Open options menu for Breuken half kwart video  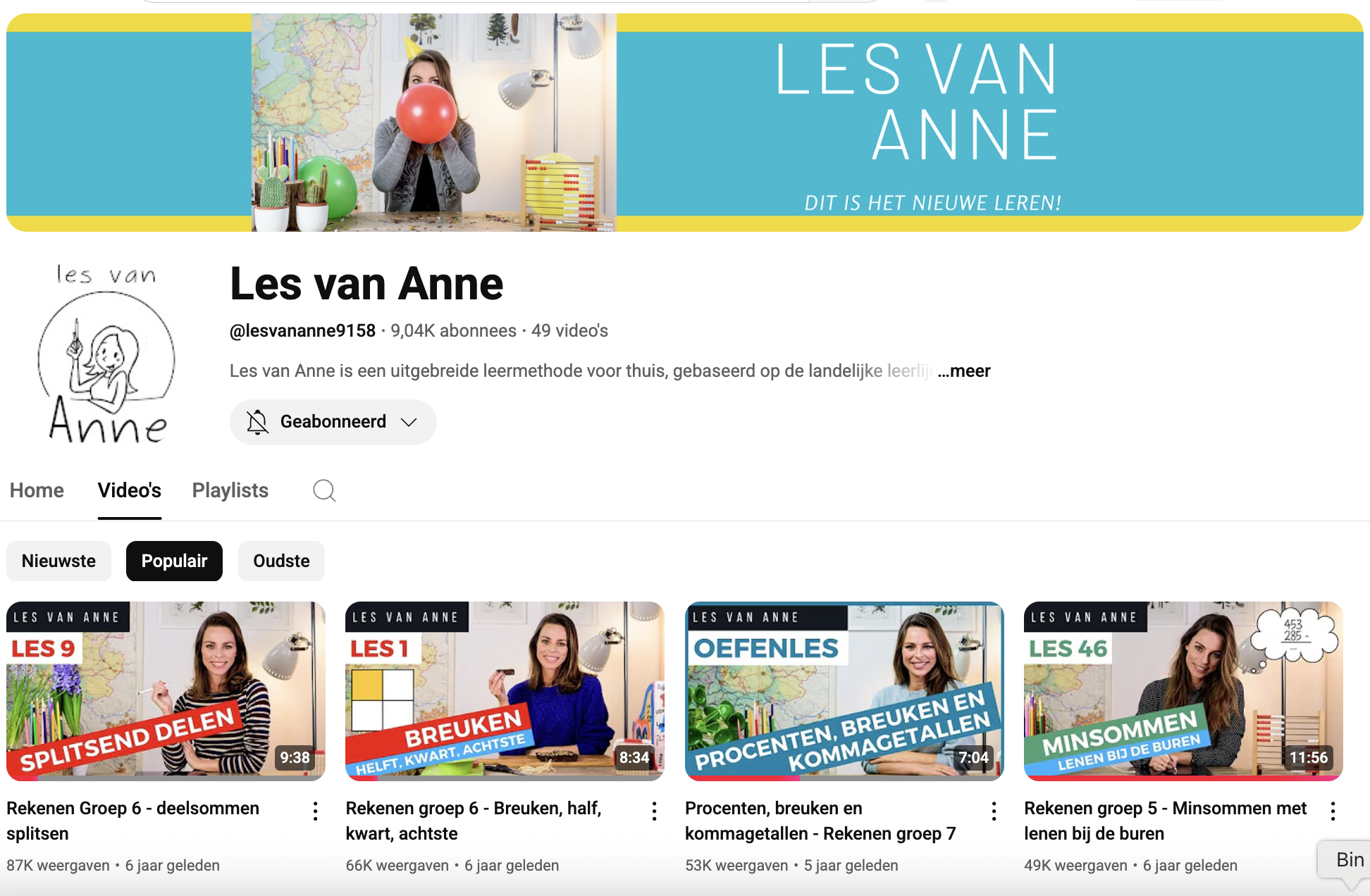tap(654, 811)
